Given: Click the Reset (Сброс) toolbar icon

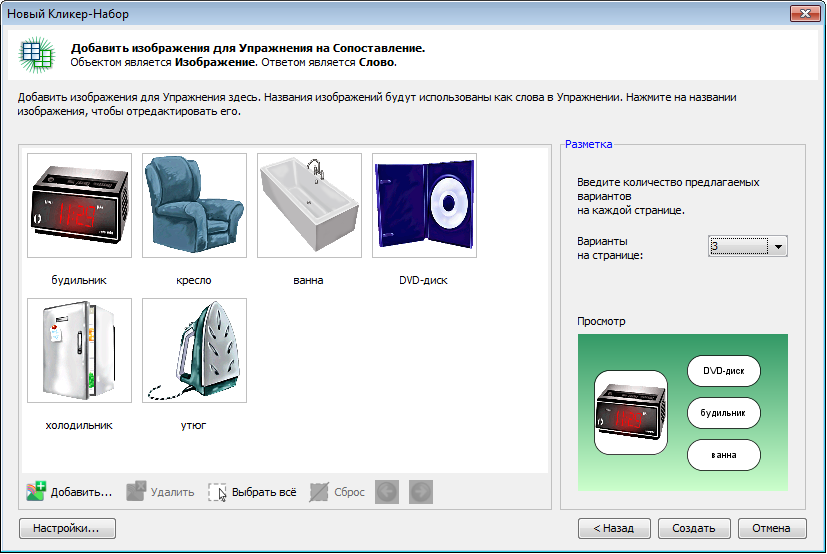Looking at the screenshot, I should tap(319, 491).
